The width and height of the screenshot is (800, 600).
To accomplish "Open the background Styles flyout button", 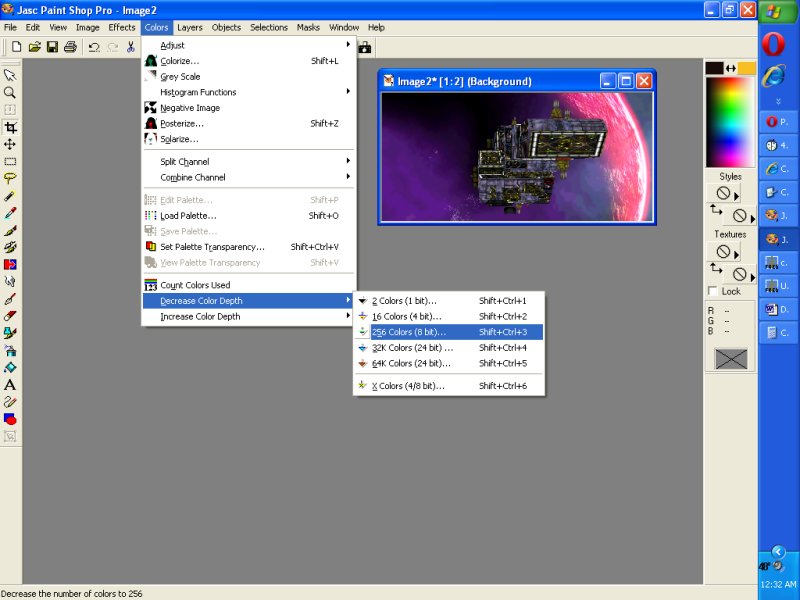I will click(x=753, y=218).
